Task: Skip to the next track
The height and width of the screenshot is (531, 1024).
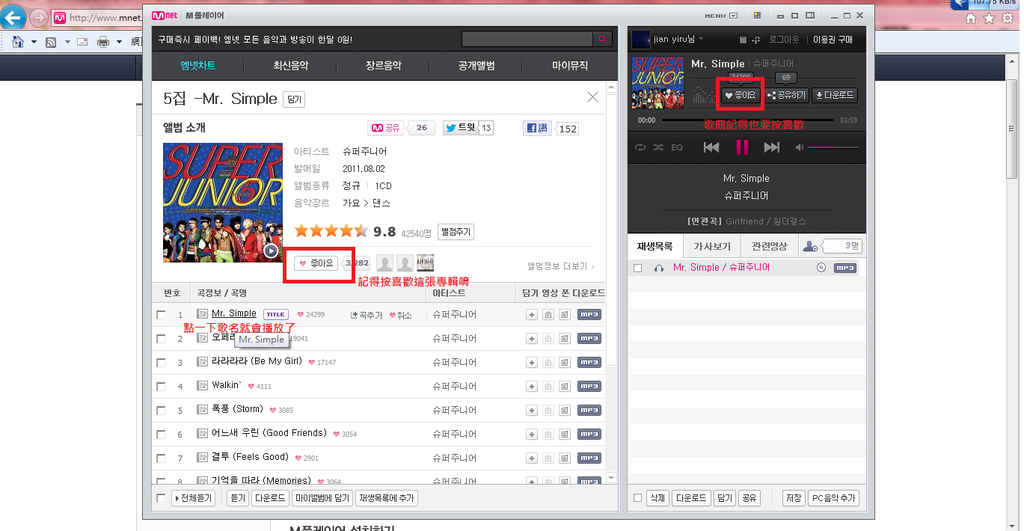Action: point(772,148)
